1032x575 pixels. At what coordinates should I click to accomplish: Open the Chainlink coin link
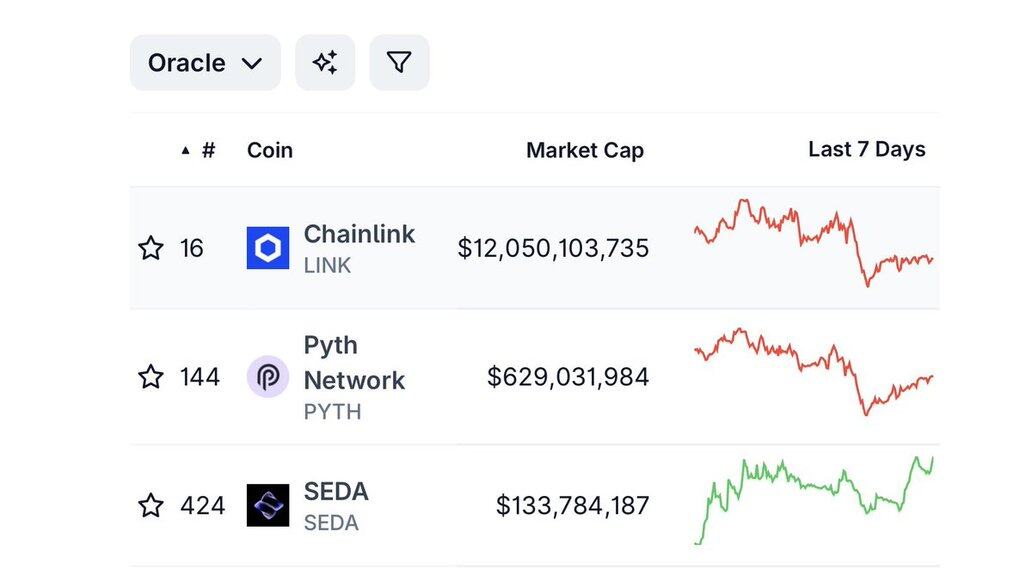359,235
